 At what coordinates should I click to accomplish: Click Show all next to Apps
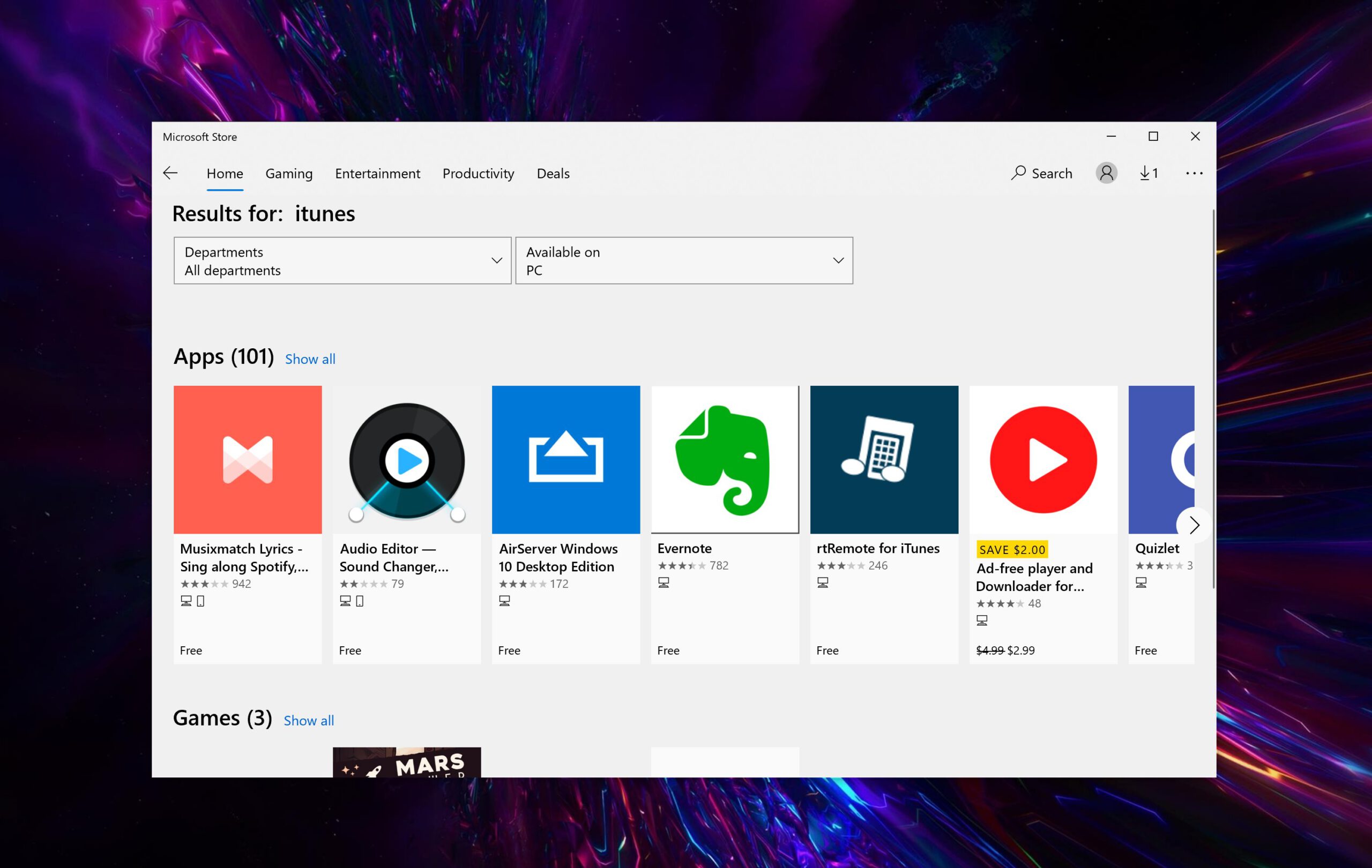[x=310, y=360]
